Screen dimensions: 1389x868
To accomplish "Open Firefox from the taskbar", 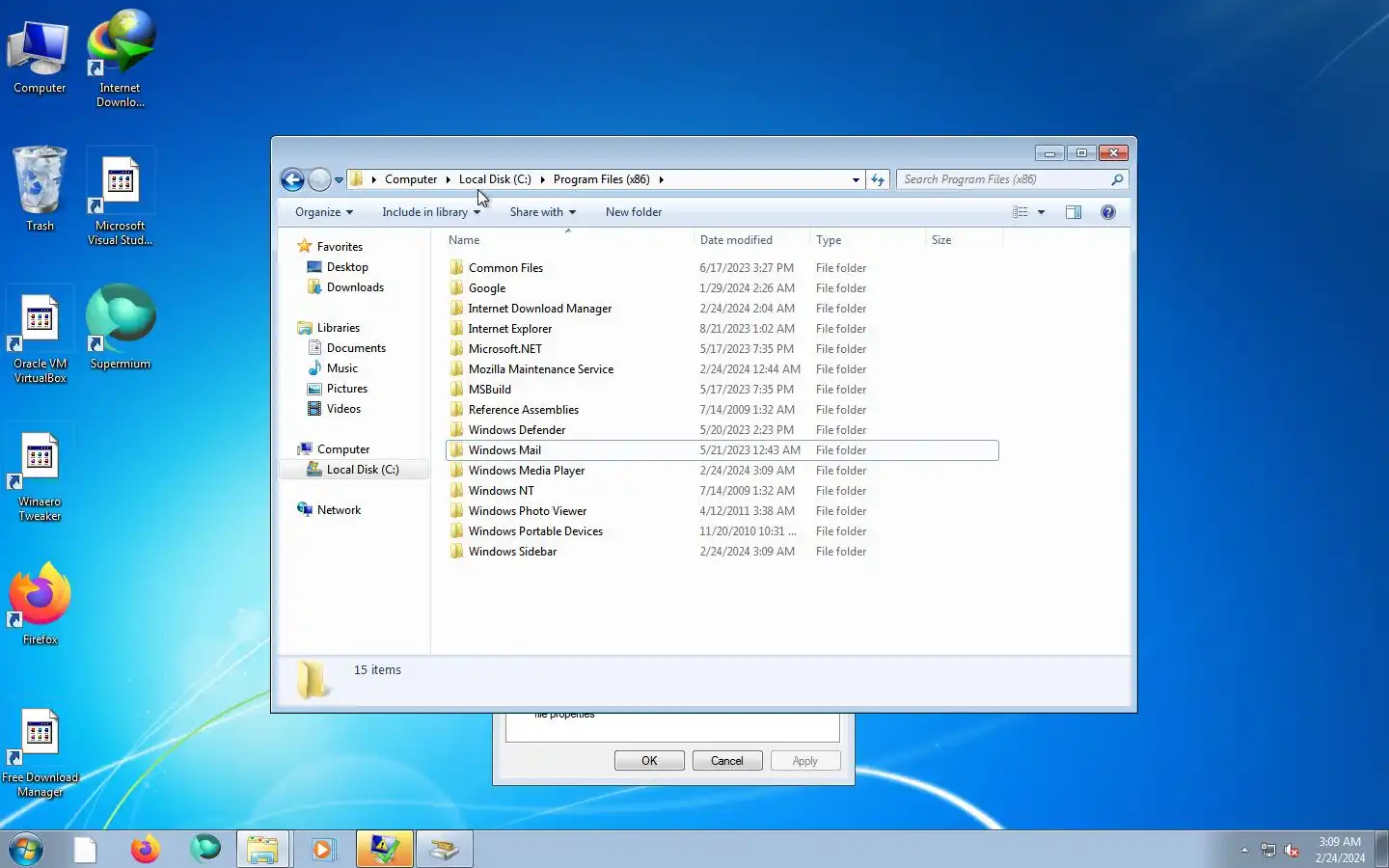I will 145,849.
